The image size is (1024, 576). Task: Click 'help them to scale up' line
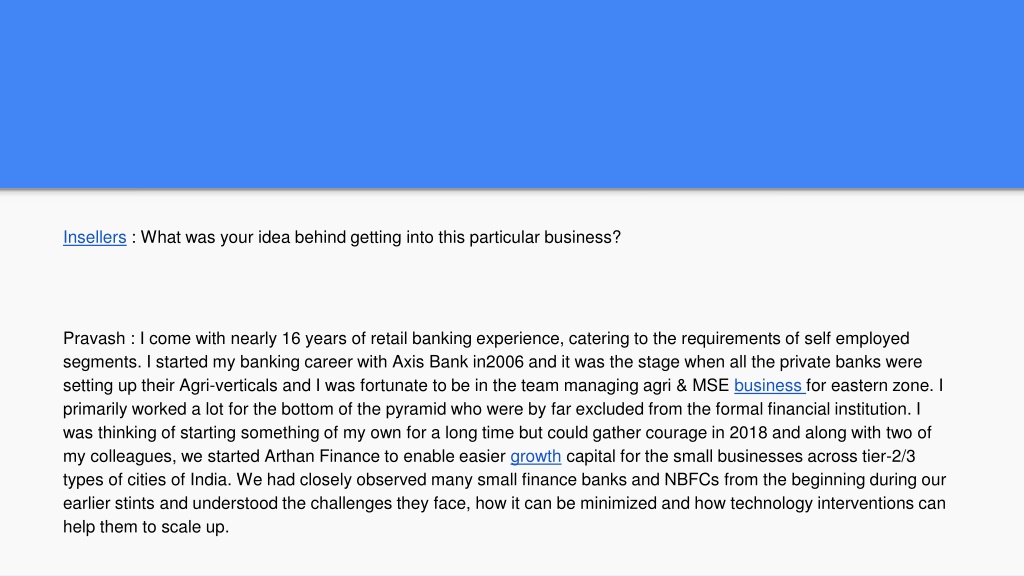(146, 526)
